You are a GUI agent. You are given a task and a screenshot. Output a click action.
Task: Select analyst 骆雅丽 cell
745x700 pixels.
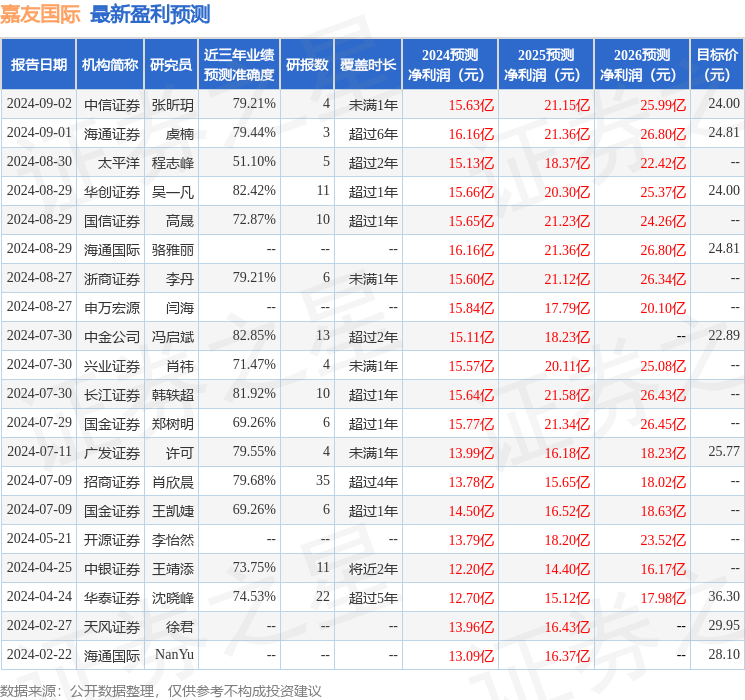pyautogui.click(x=171, y=249)
